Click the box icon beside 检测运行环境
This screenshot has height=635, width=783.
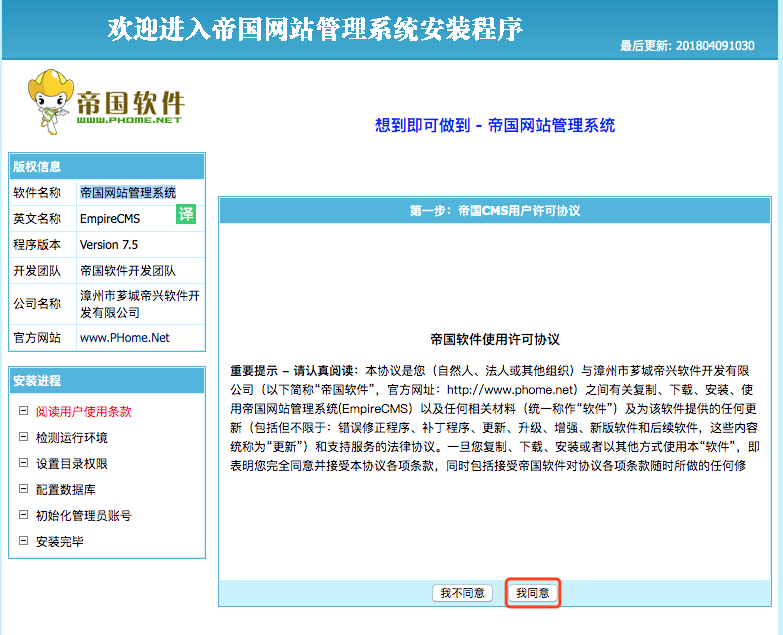[x=23, y=437]
